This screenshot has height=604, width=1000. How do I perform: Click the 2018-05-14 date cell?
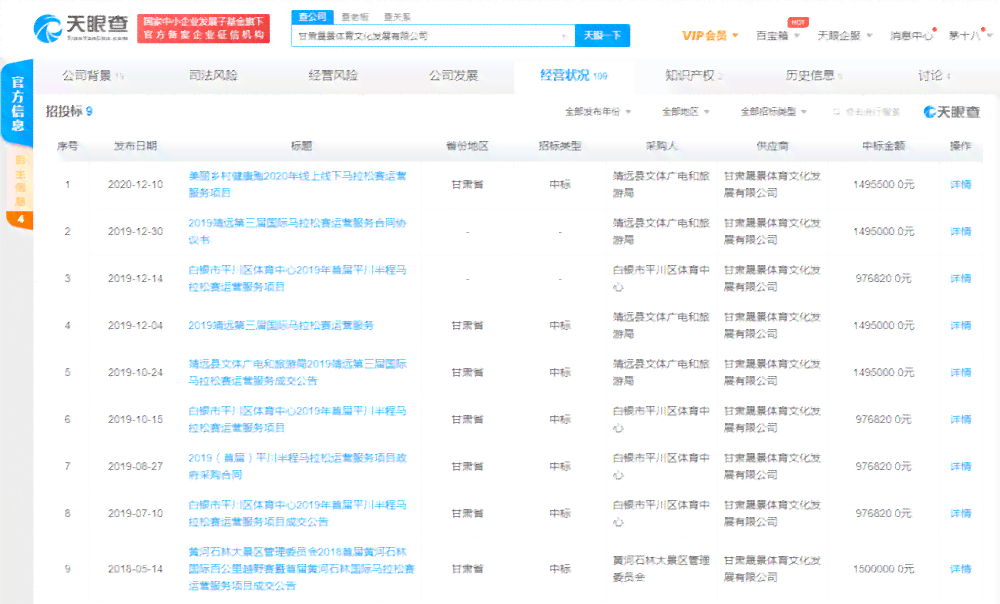pos(135,568)
